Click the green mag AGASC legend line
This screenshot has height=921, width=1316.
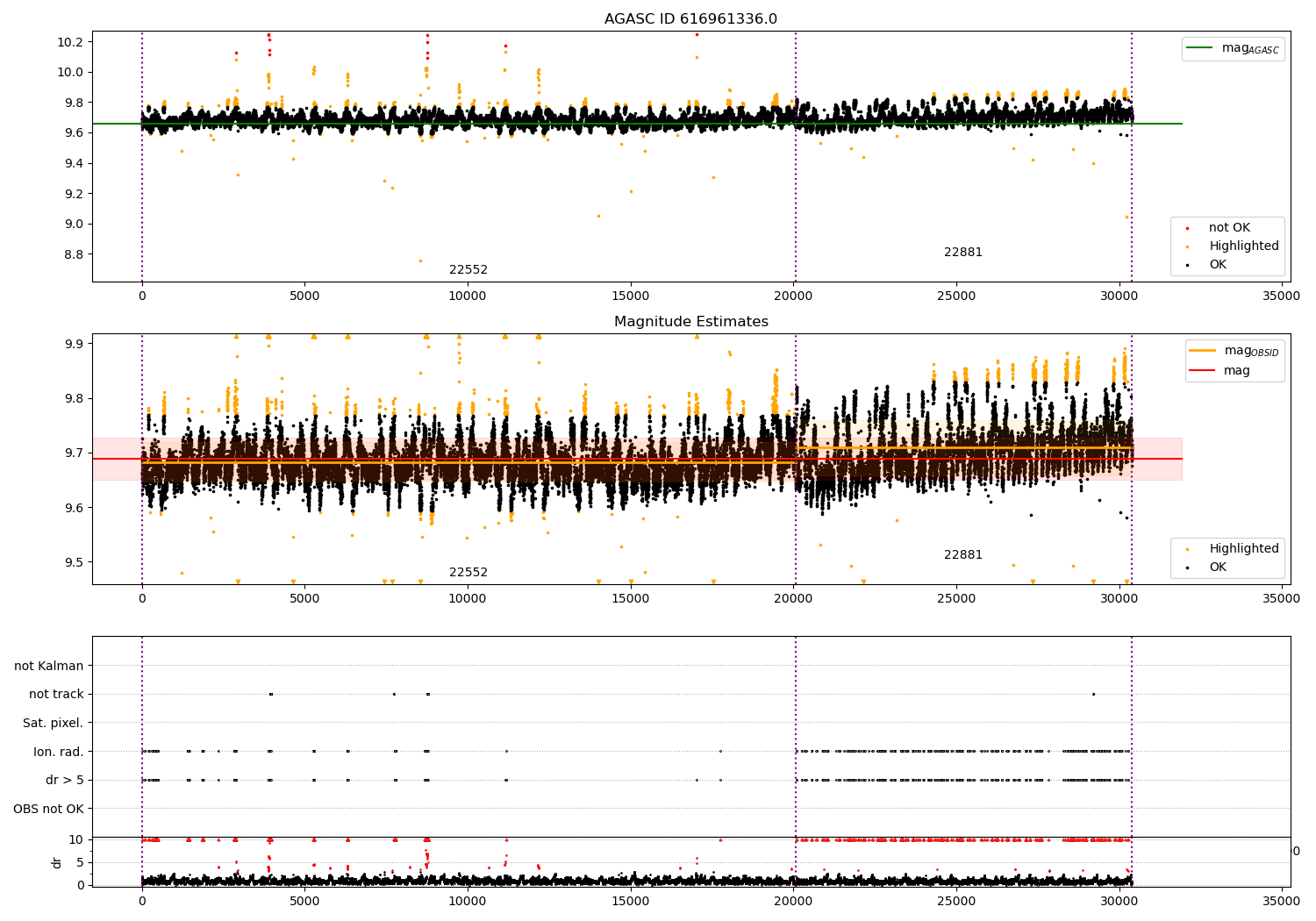[1199, 48]
